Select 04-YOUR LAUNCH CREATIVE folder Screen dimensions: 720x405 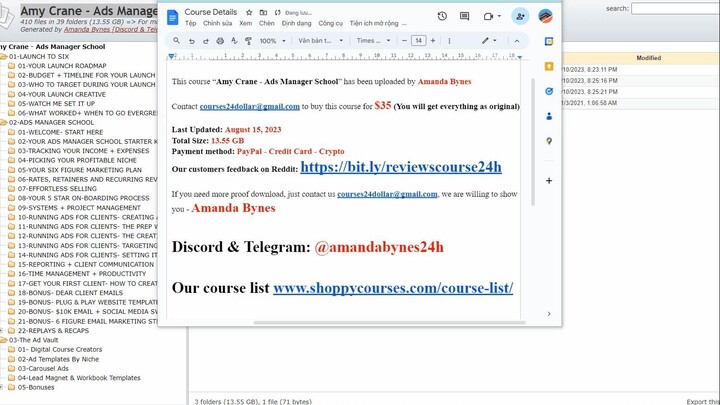tap(62, 94)
